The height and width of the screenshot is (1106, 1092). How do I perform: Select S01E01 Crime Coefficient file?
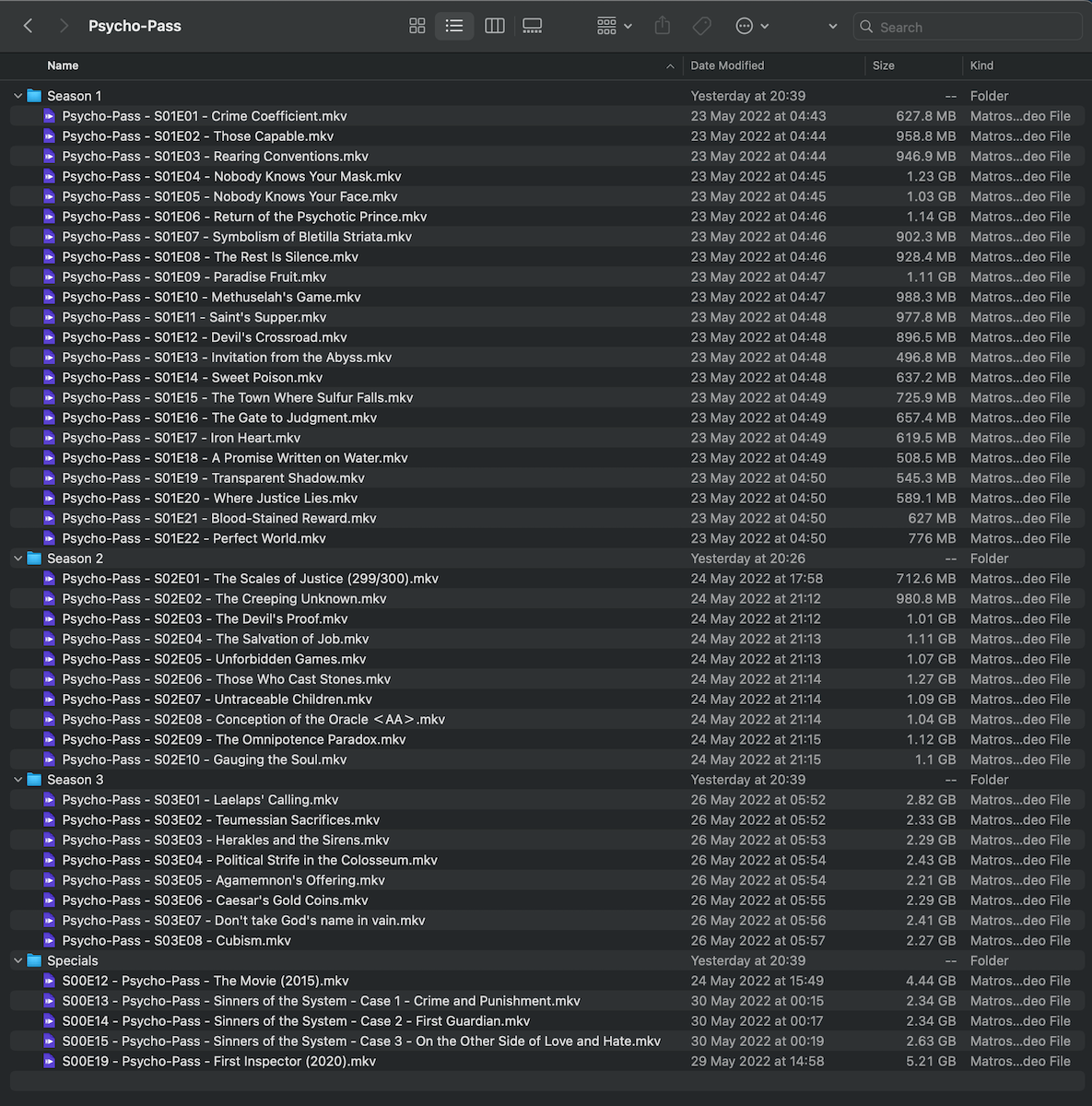[205, 116]
